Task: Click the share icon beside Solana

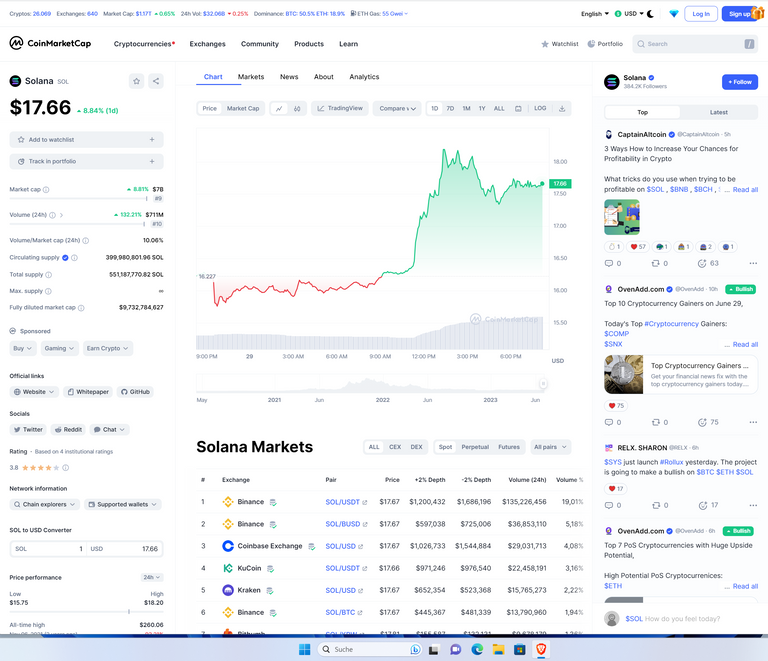Action: (x=156, y=81)
